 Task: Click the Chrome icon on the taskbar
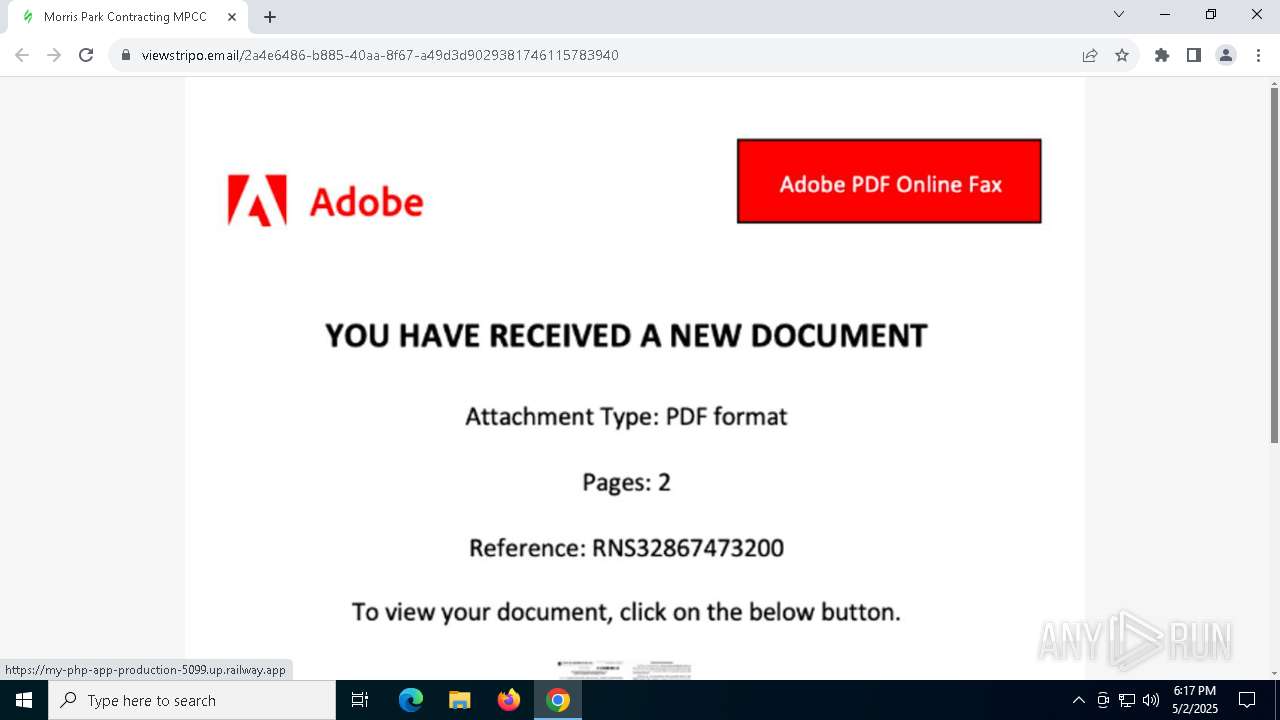coord(558,700)
